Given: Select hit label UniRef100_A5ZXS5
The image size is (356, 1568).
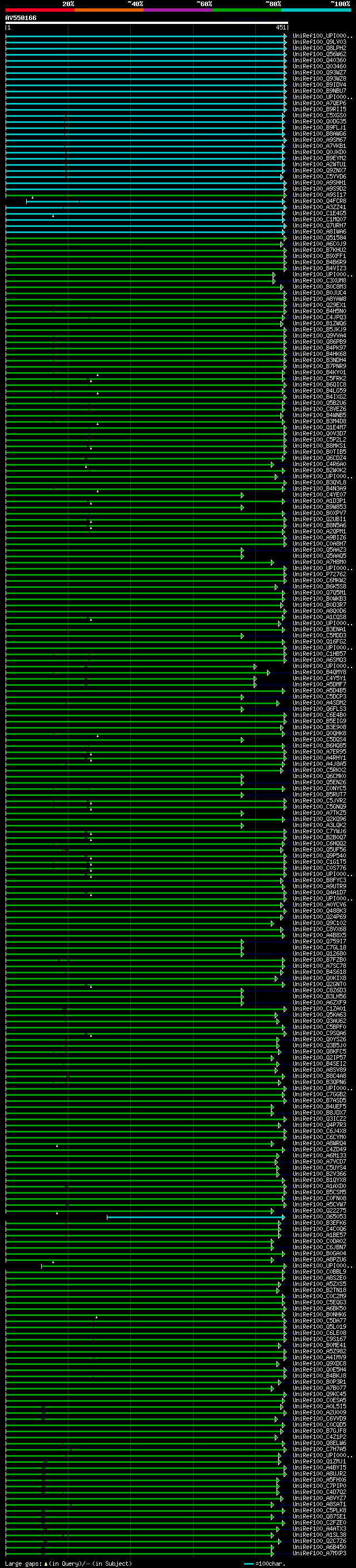Looking at the screenshot, I should coord(319,1284).
